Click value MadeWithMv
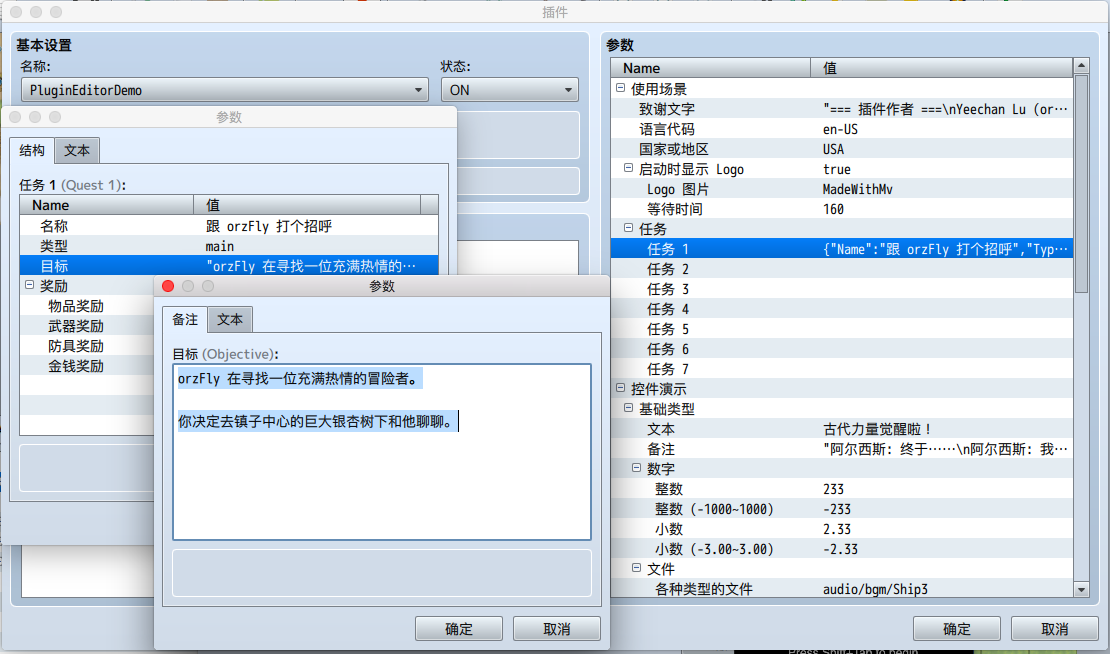 857,189
